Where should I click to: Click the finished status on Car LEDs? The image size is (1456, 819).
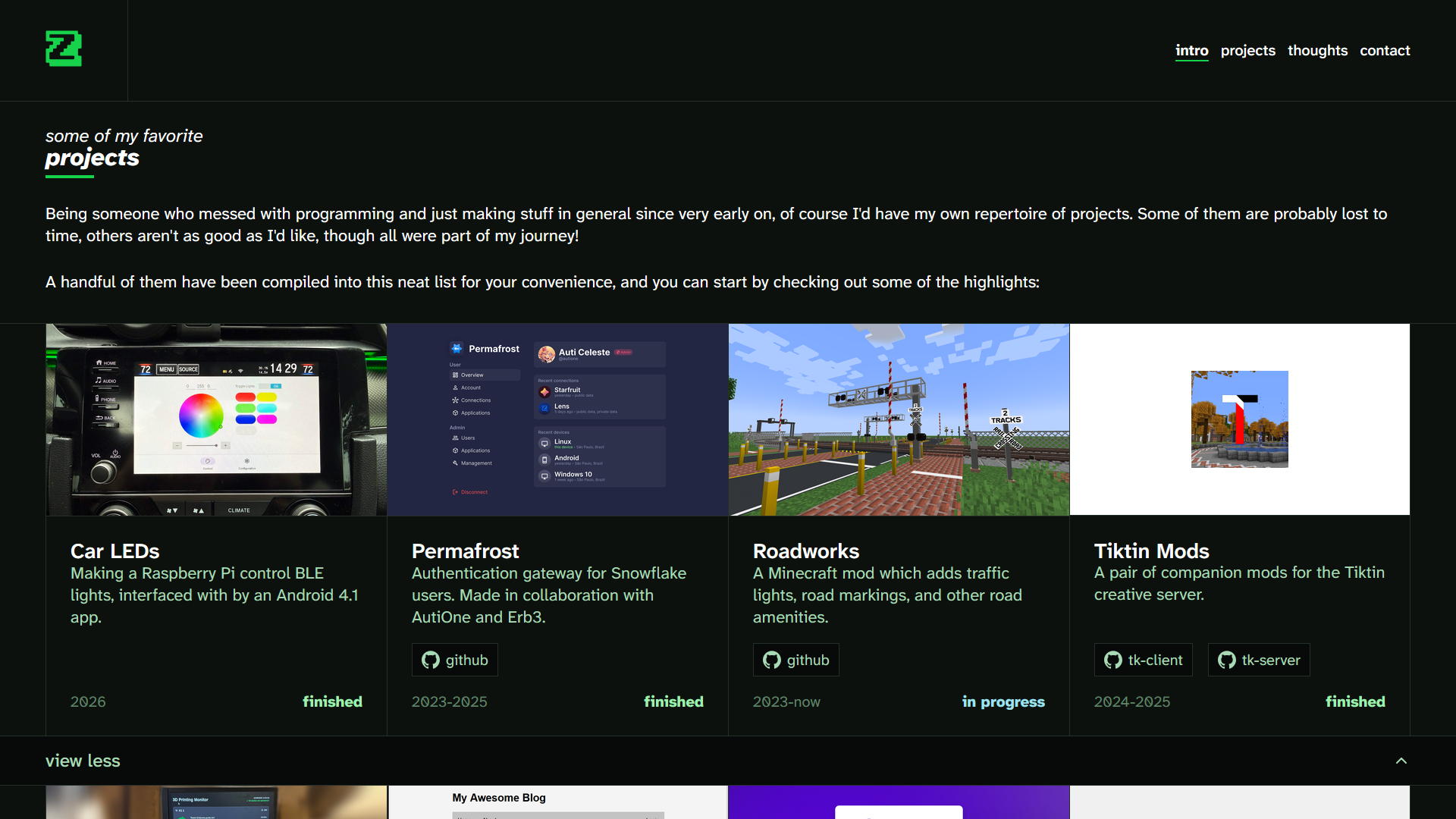coord(332,702)
